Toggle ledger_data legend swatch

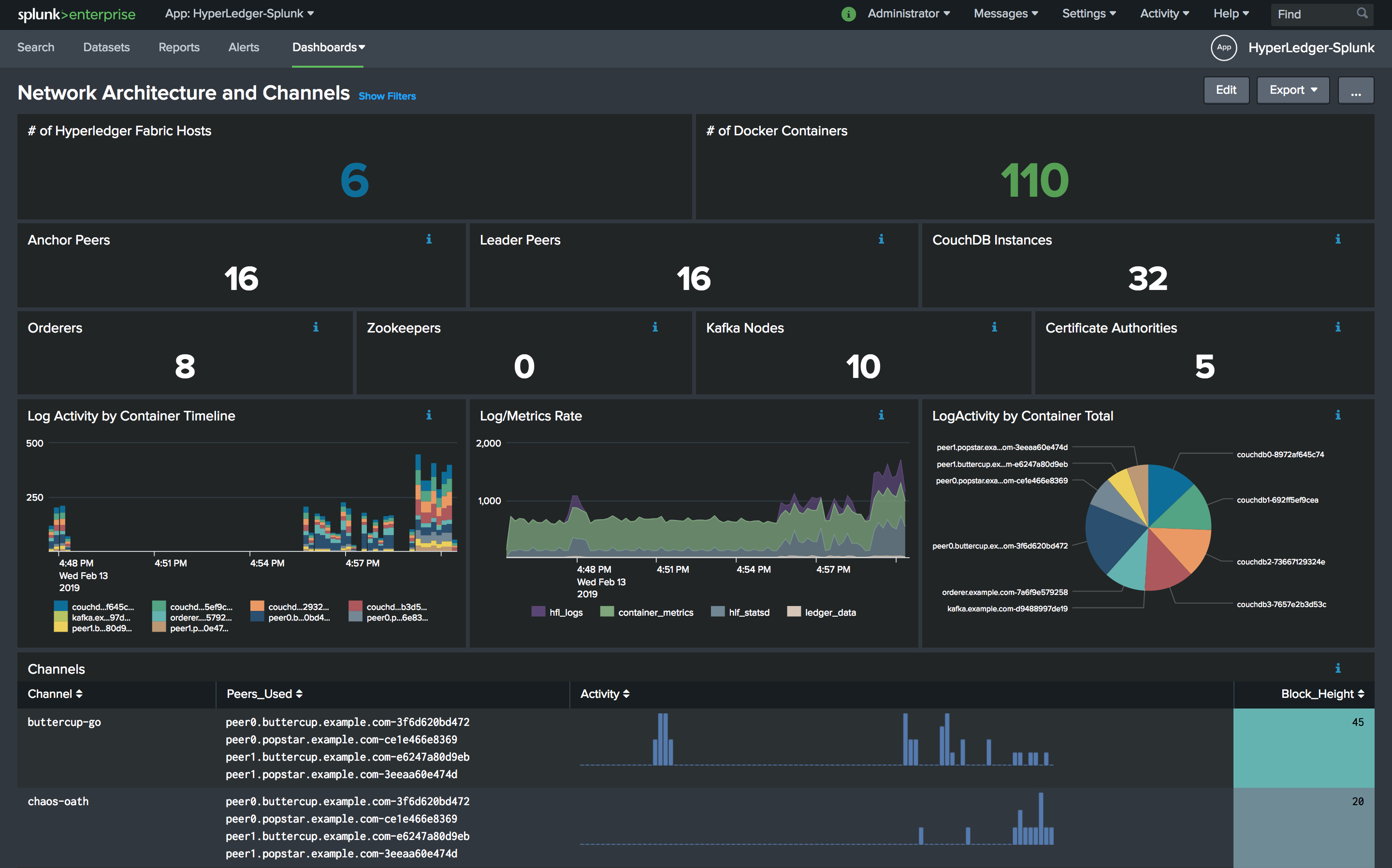click(794, 611)
